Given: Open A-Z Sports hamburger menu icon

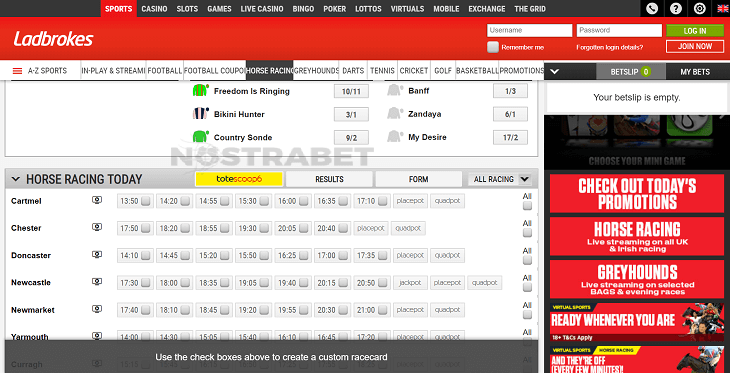Looking at the screenshot, I should point(17,71).
